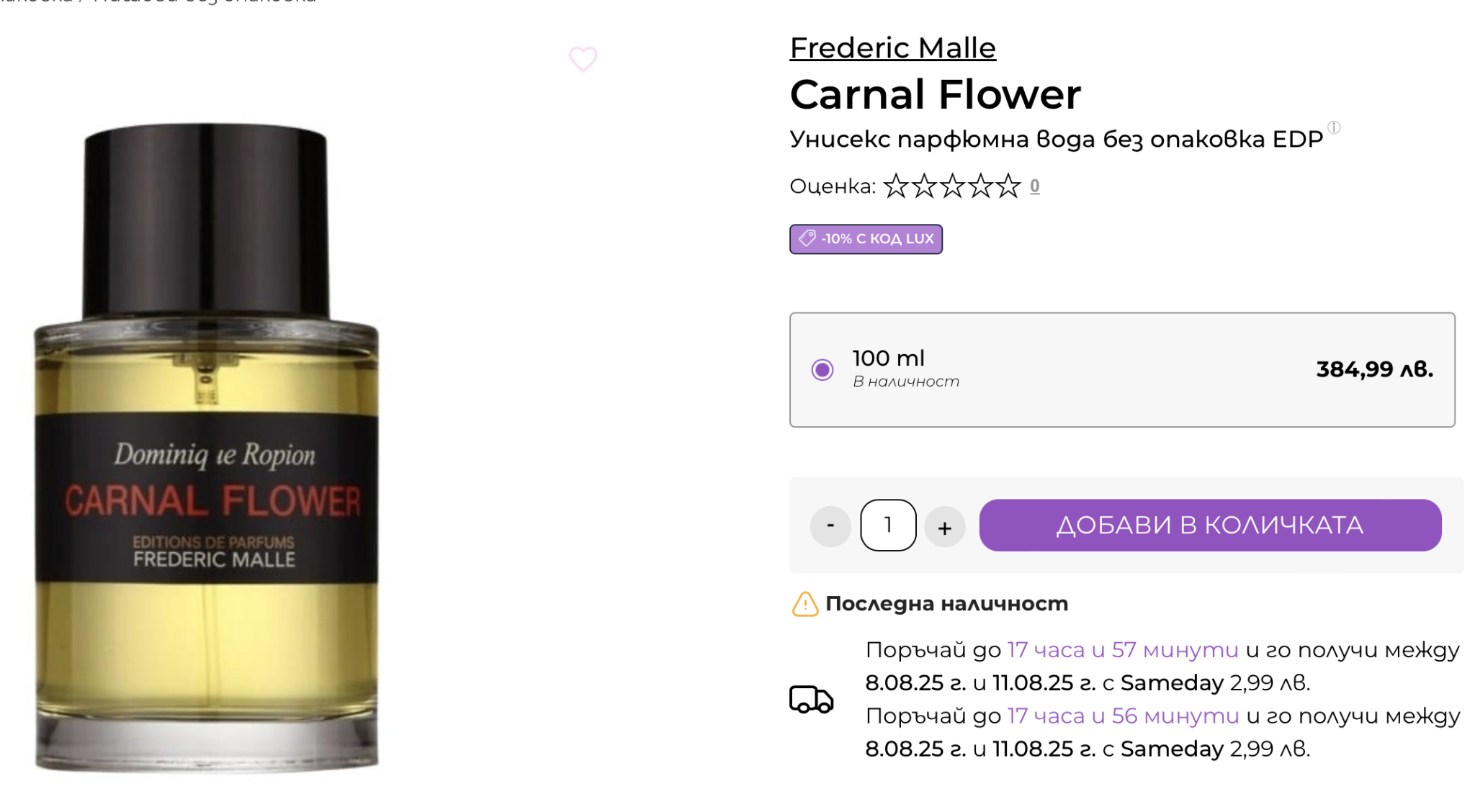Image resolution: width=1475 pixels, height=812 pixels.
Task: Give a five-star rating using last star
Action: (x=1008, y=186)
